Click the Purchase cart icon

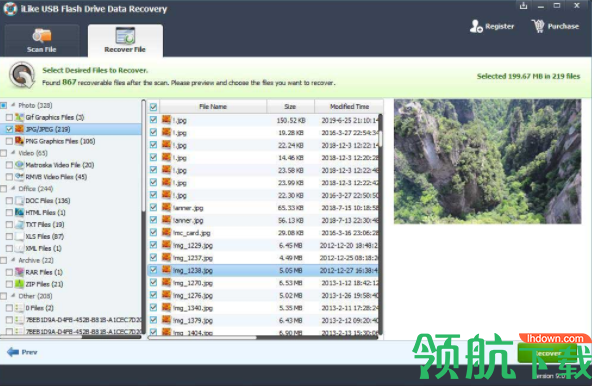[538, 26]
